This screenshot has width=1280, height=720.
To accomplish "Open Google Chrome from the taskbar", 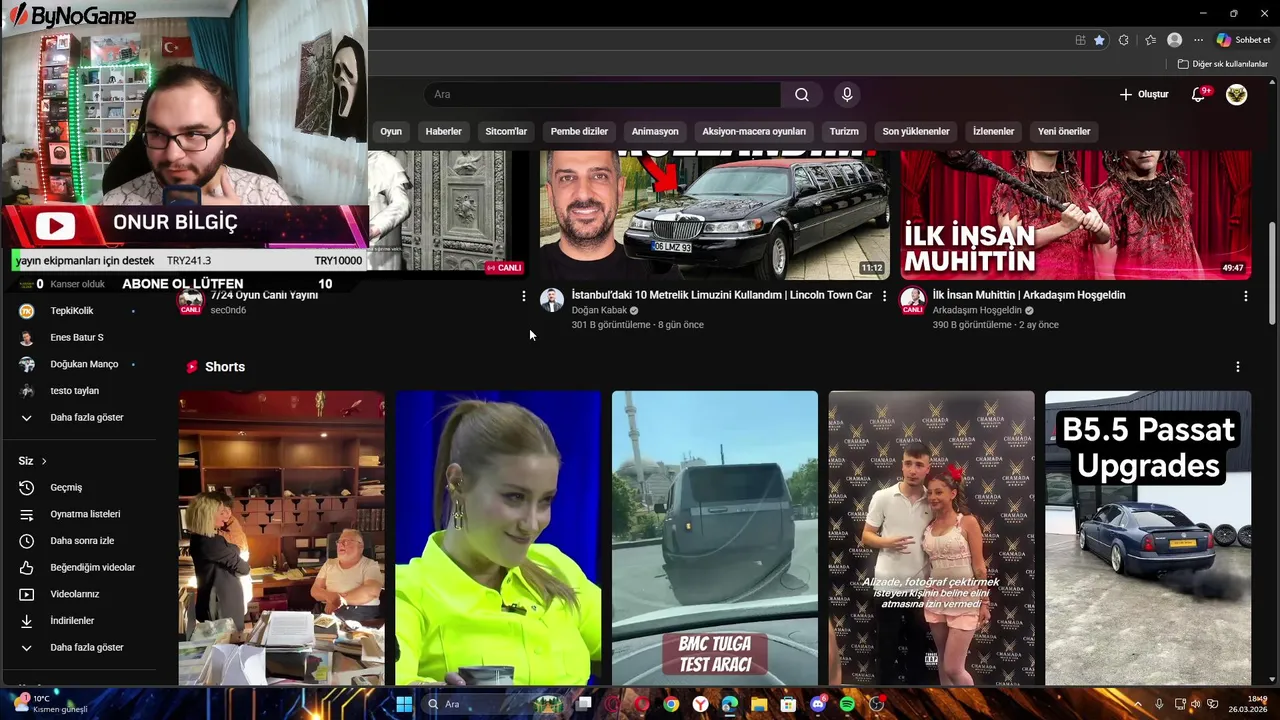I will point(671,704).
